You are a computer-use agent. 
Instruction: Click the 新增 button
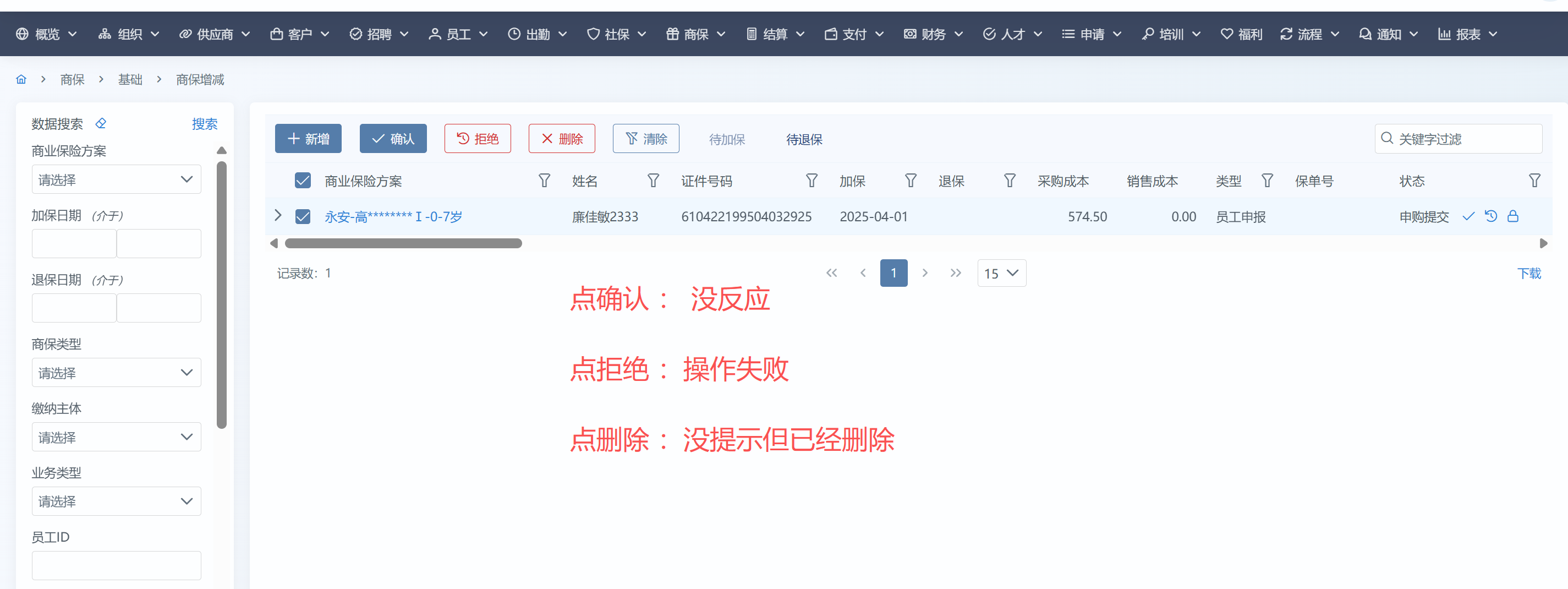point(308,139)
